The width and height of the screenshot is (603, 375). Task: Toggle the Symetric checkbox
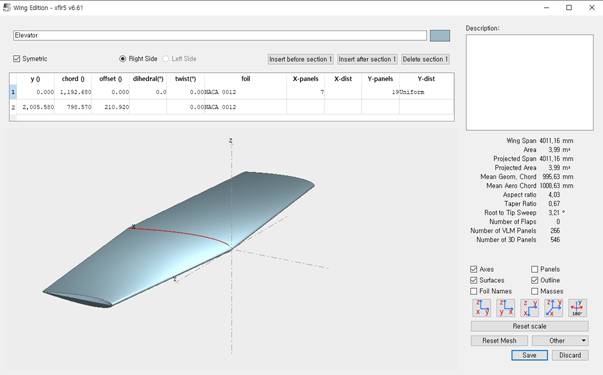(x=16, y=58)
